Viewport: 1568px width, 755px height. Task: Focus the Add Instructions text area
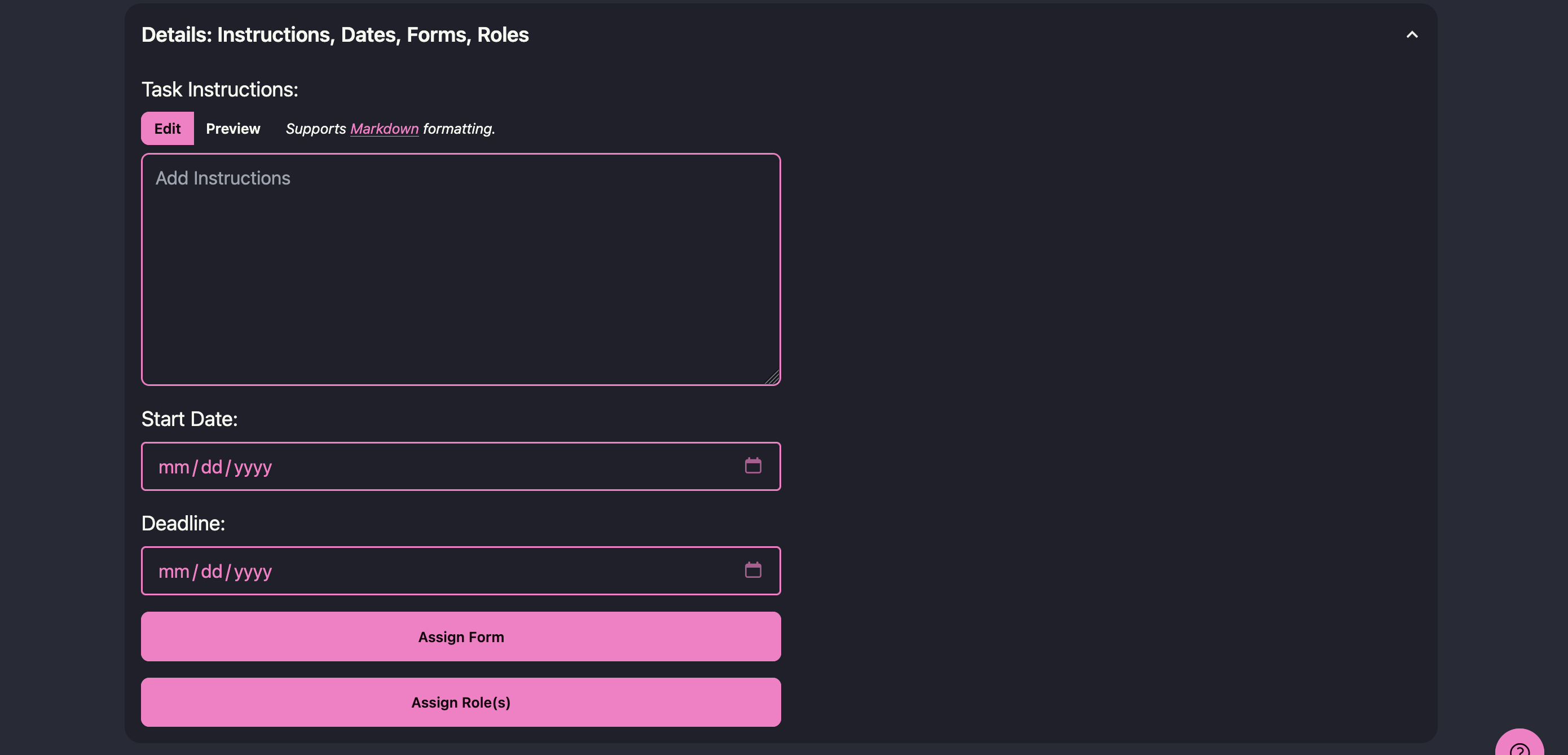click(x=461, y=269)
